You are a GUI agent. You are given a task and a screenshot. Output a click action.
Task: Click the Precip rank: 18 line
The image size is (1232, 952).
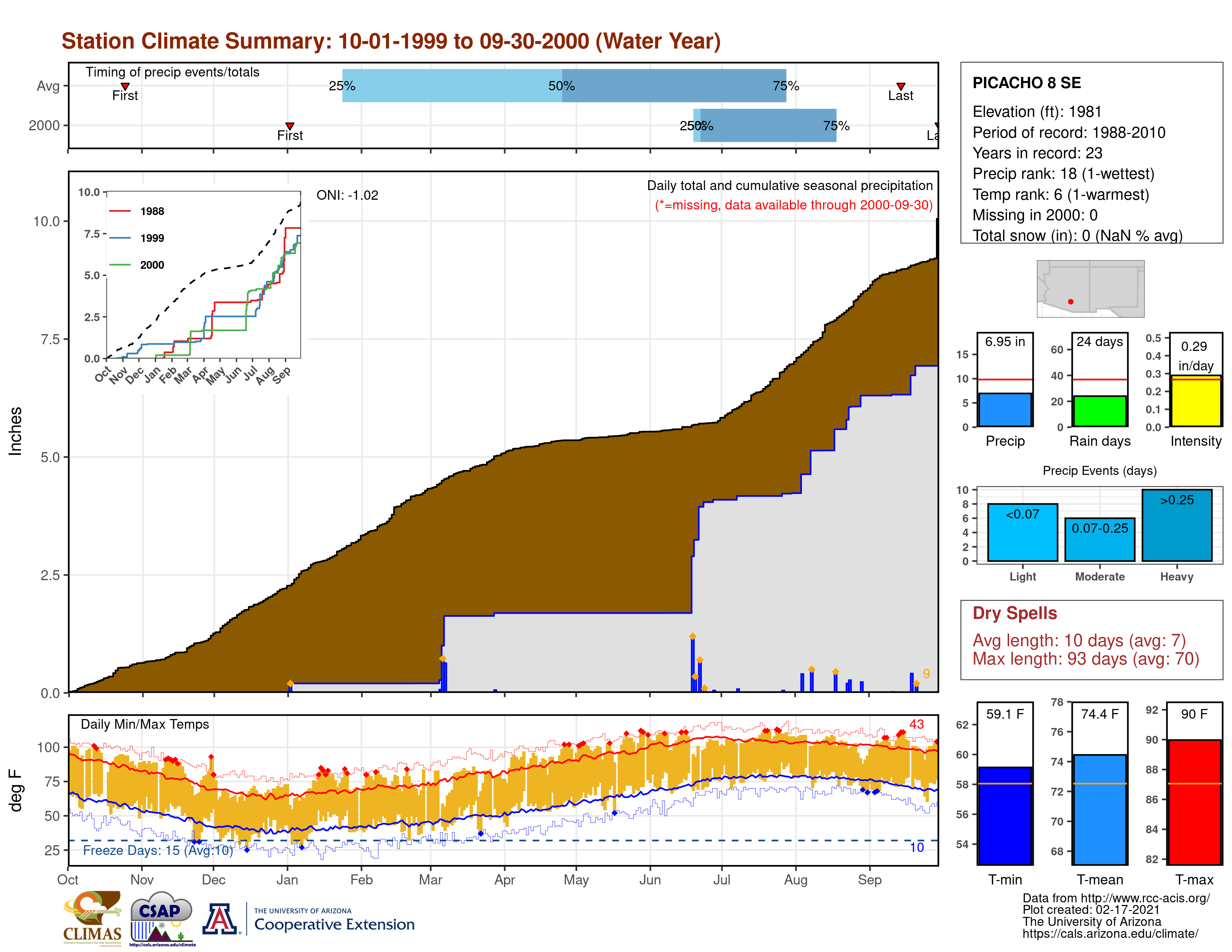pos(1063,174)
